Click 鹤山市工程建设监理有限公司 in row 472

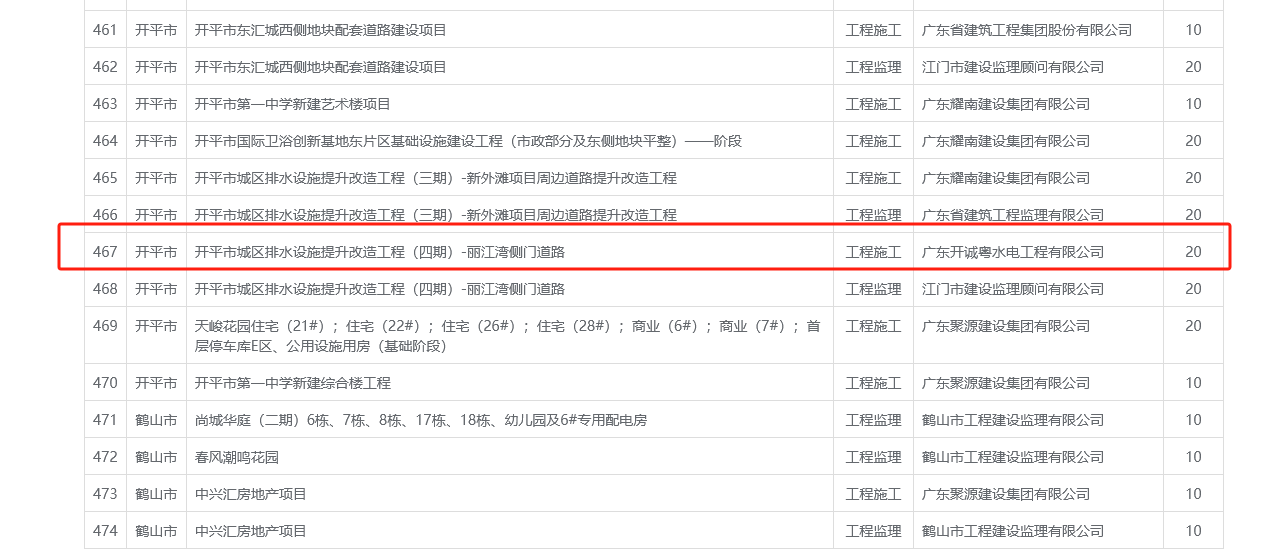pyautogui.click(x=1013, y=457)
